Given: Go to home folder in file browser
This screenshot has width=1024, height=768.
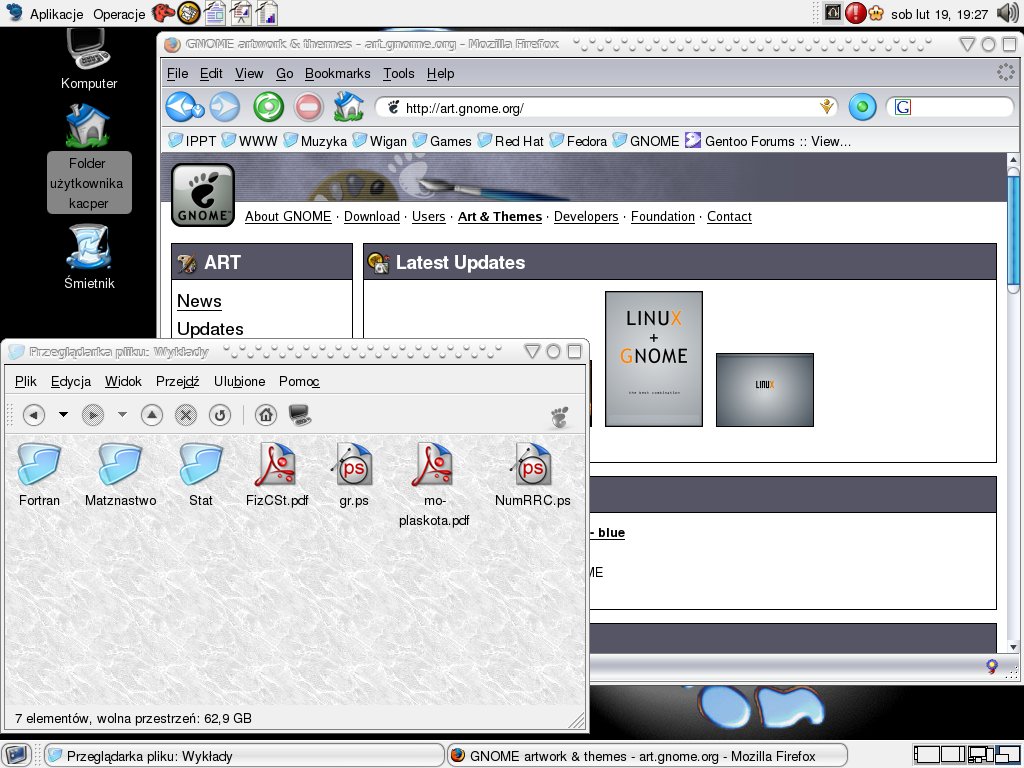Looking at the screenshot, I should (266, 415).
